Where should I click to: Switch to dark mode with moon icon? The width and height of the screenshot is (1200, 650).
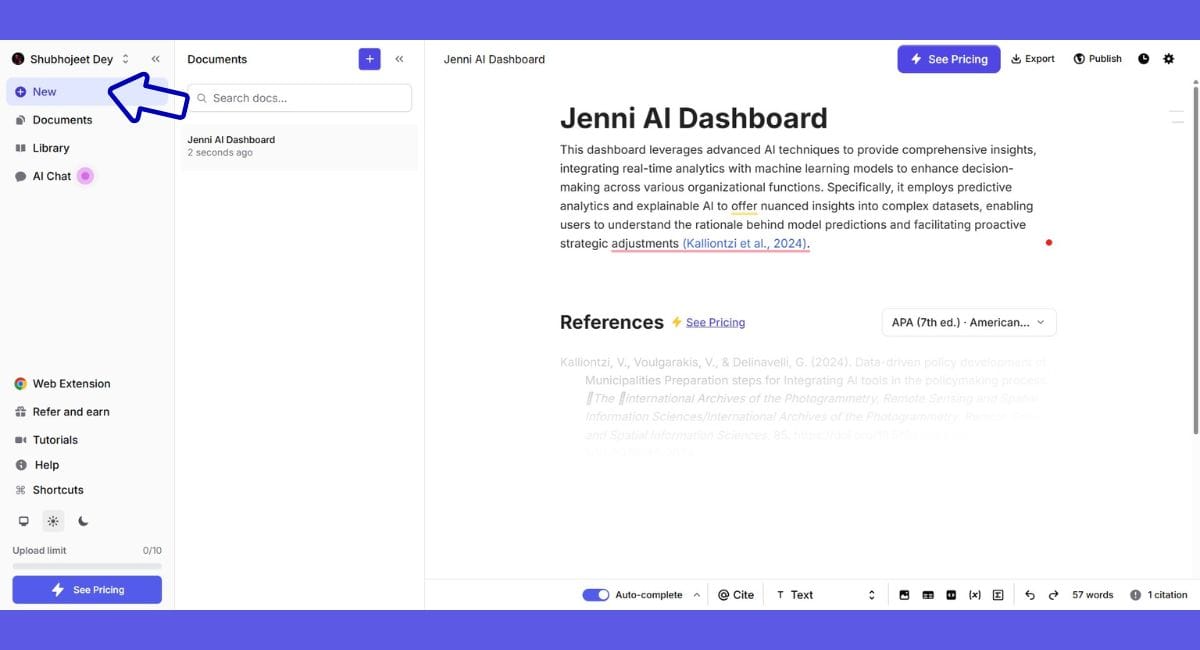coord(83,521)
